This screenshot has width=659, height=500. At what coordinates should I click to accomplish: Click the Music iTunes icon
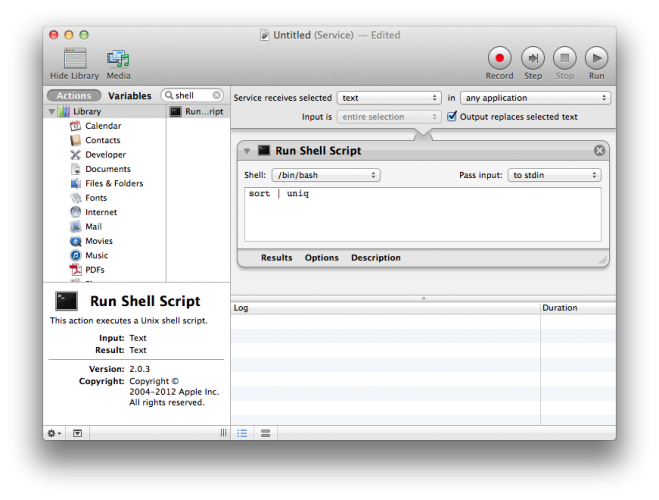pyautogui.click(x=76, y=255)
